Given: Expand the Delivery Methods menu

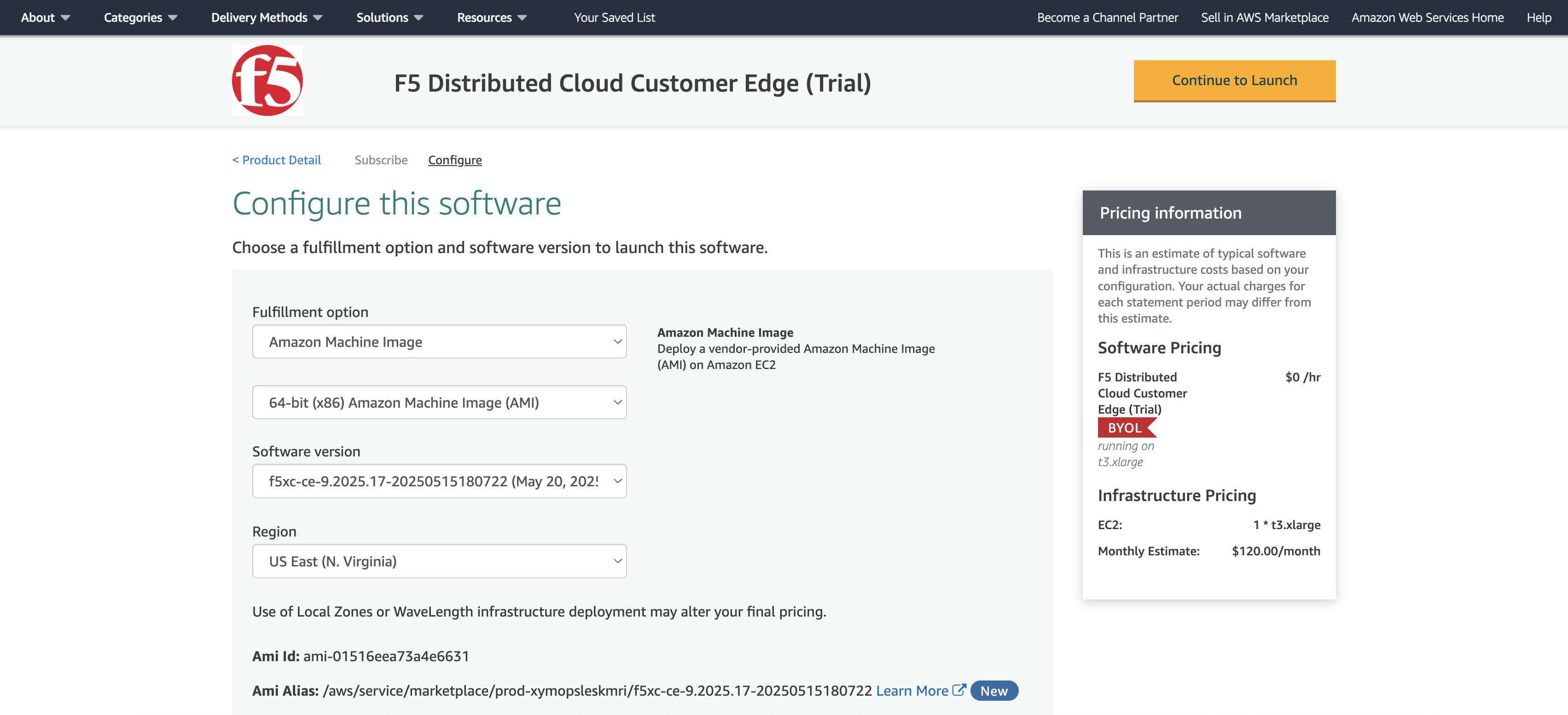Looking at the screenshot, I should [267, 17].
